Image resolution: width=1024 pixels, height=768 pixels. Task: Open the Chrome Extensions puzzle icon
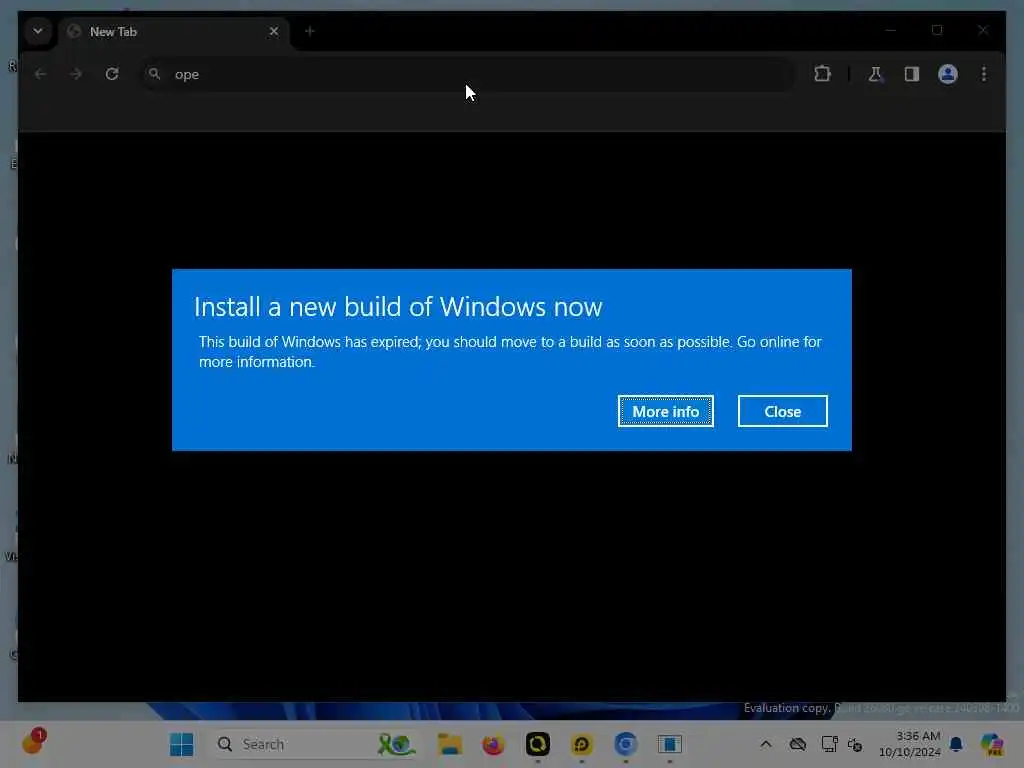[822, 74]
